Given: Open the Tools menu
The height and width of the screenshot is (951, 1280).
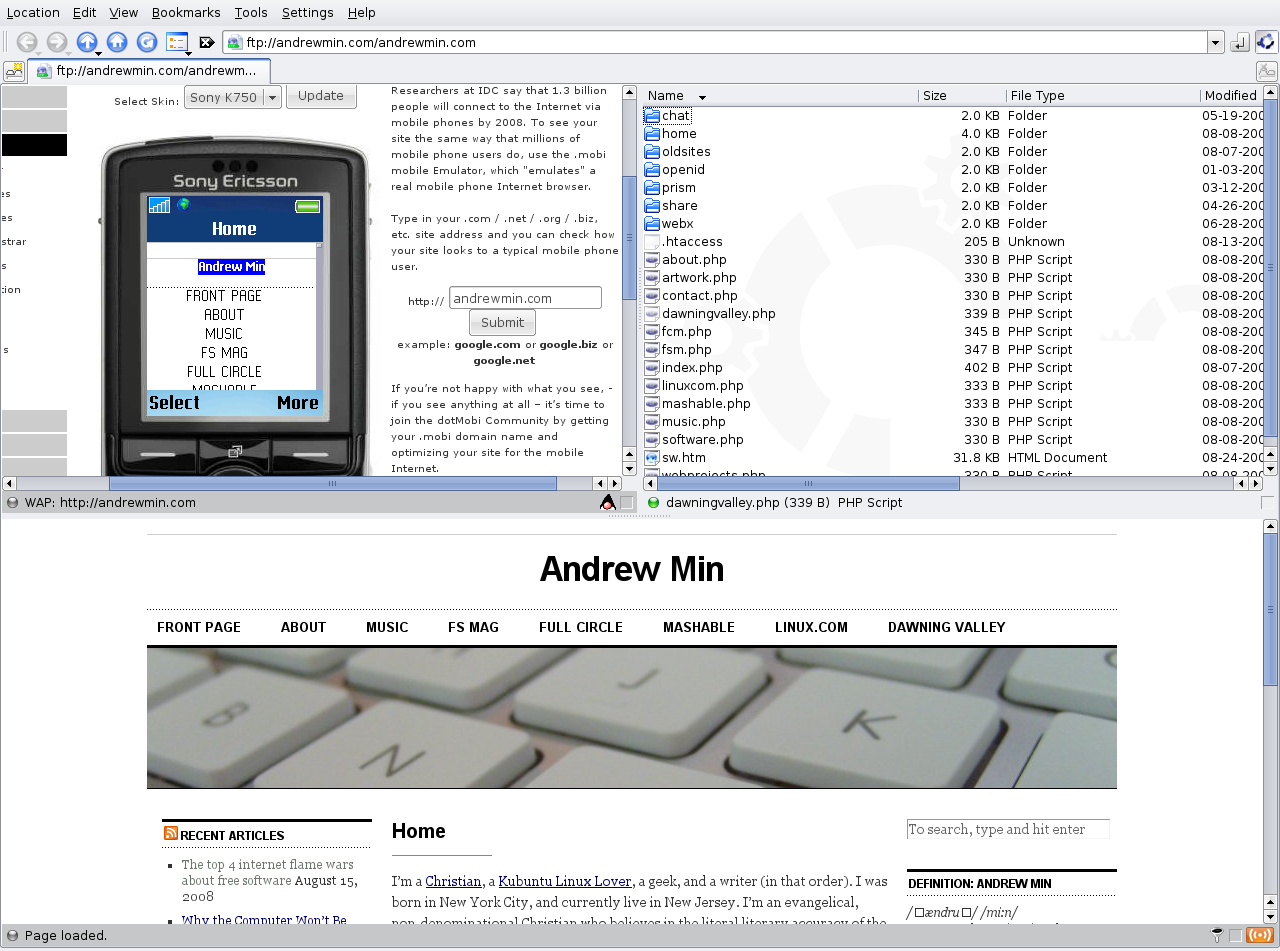Looking at the screenshot, I should tap(251, 13).
